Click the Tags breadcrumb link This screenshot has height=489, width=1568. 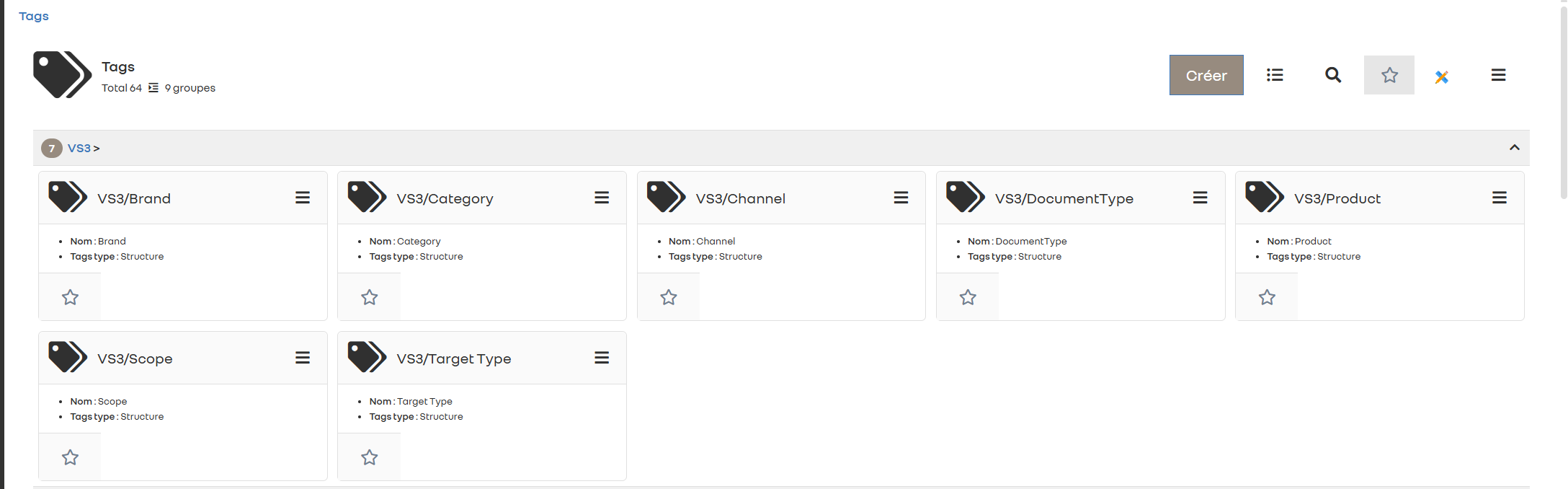pos(34,16)
